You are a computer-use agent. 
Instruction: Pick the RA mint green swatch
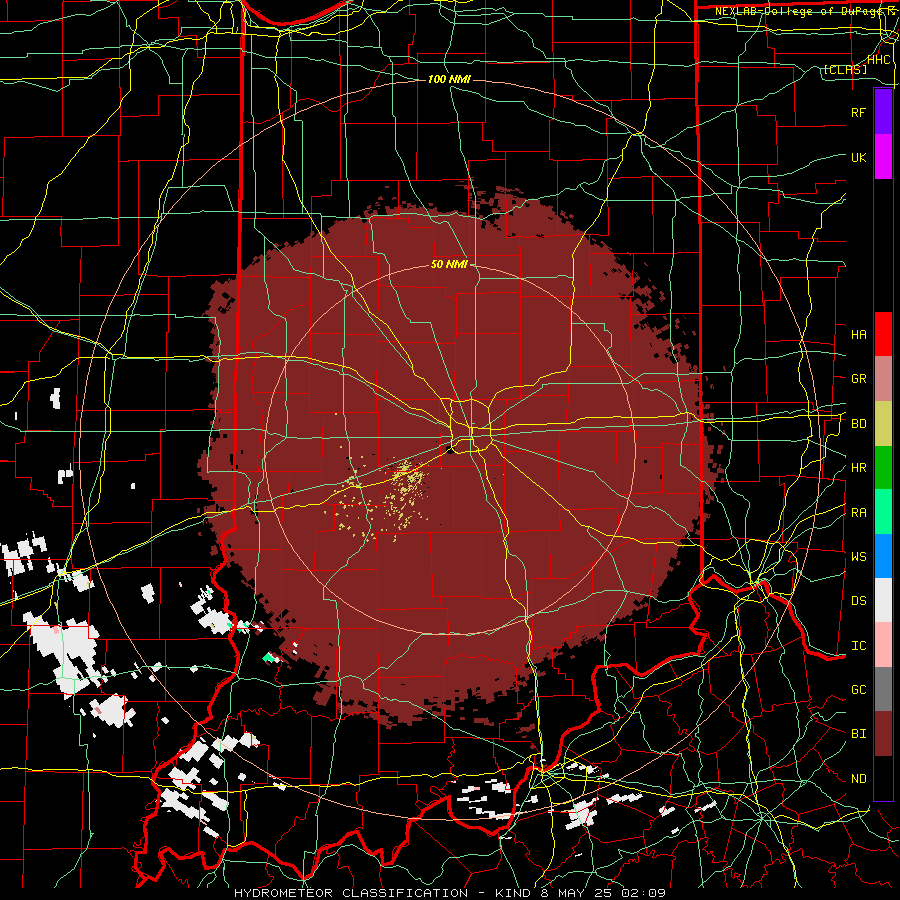[x=883, y=512]
